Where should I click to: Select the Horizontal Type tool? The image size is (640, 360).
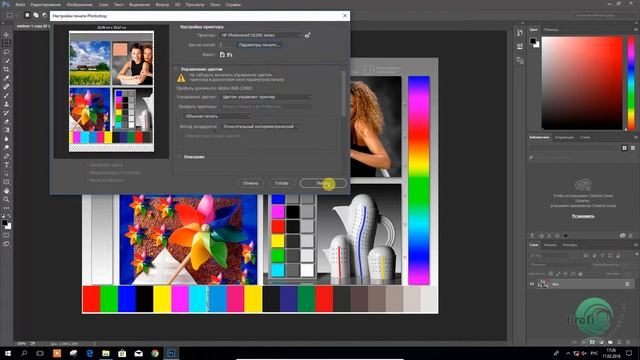pyautogui.click(x=6, y=164)
